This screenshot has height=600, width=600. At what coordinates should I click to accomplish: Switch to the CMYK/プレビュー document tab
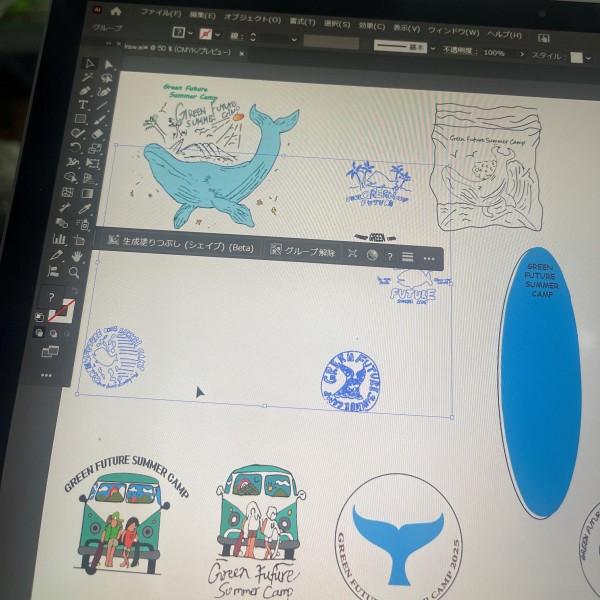(x=178, y=49)
